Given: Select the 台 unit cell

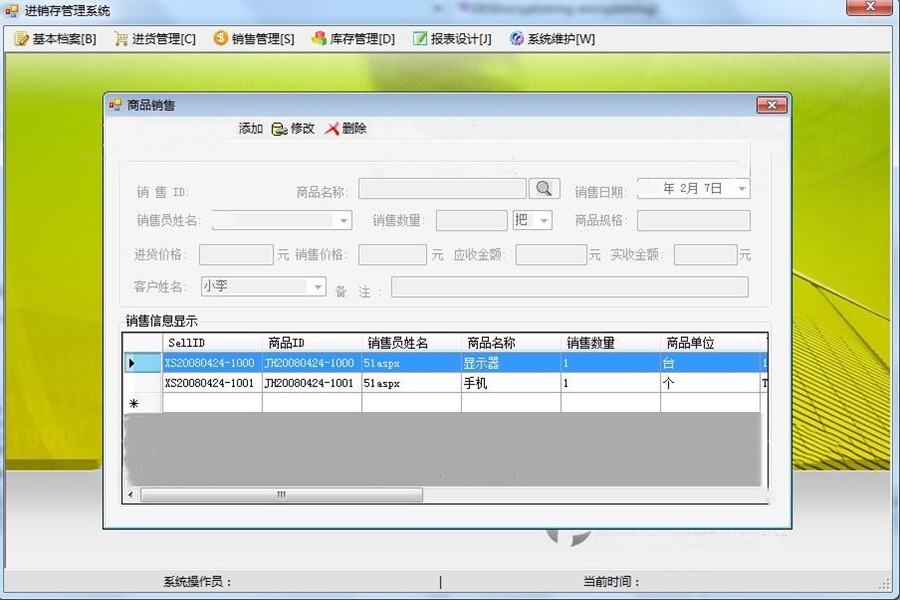Looking at the screenshot, I should (x=710, y=363).
